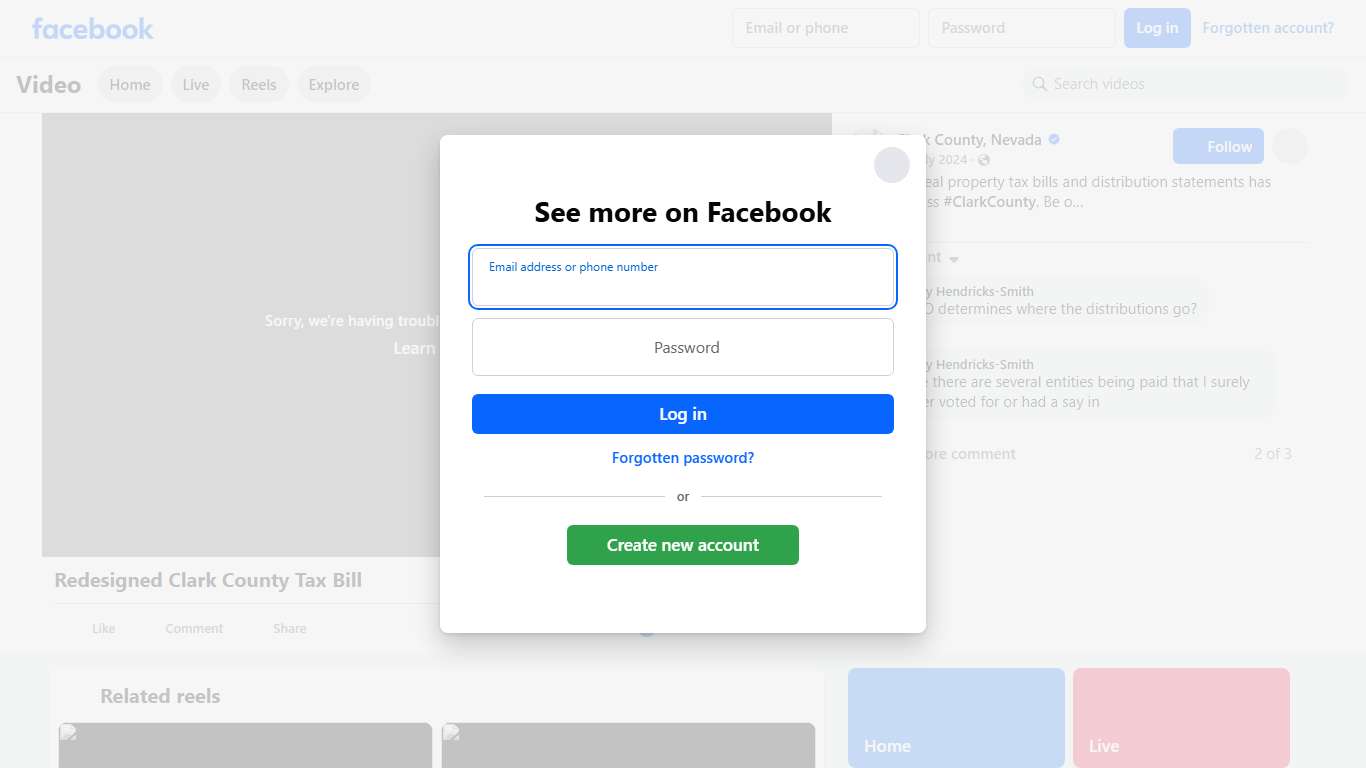Switch to the Reels tab
This screenshot has height=768, width=1366.
coord(259,85)
